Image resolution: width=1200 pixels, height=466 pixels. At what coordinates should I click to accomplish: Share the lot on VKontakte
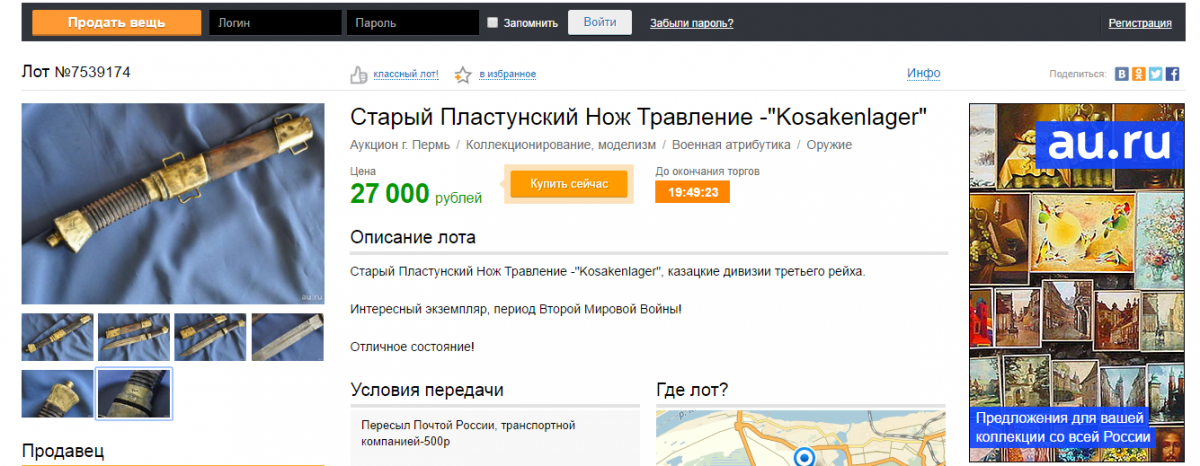click(x=1122, y=74)
